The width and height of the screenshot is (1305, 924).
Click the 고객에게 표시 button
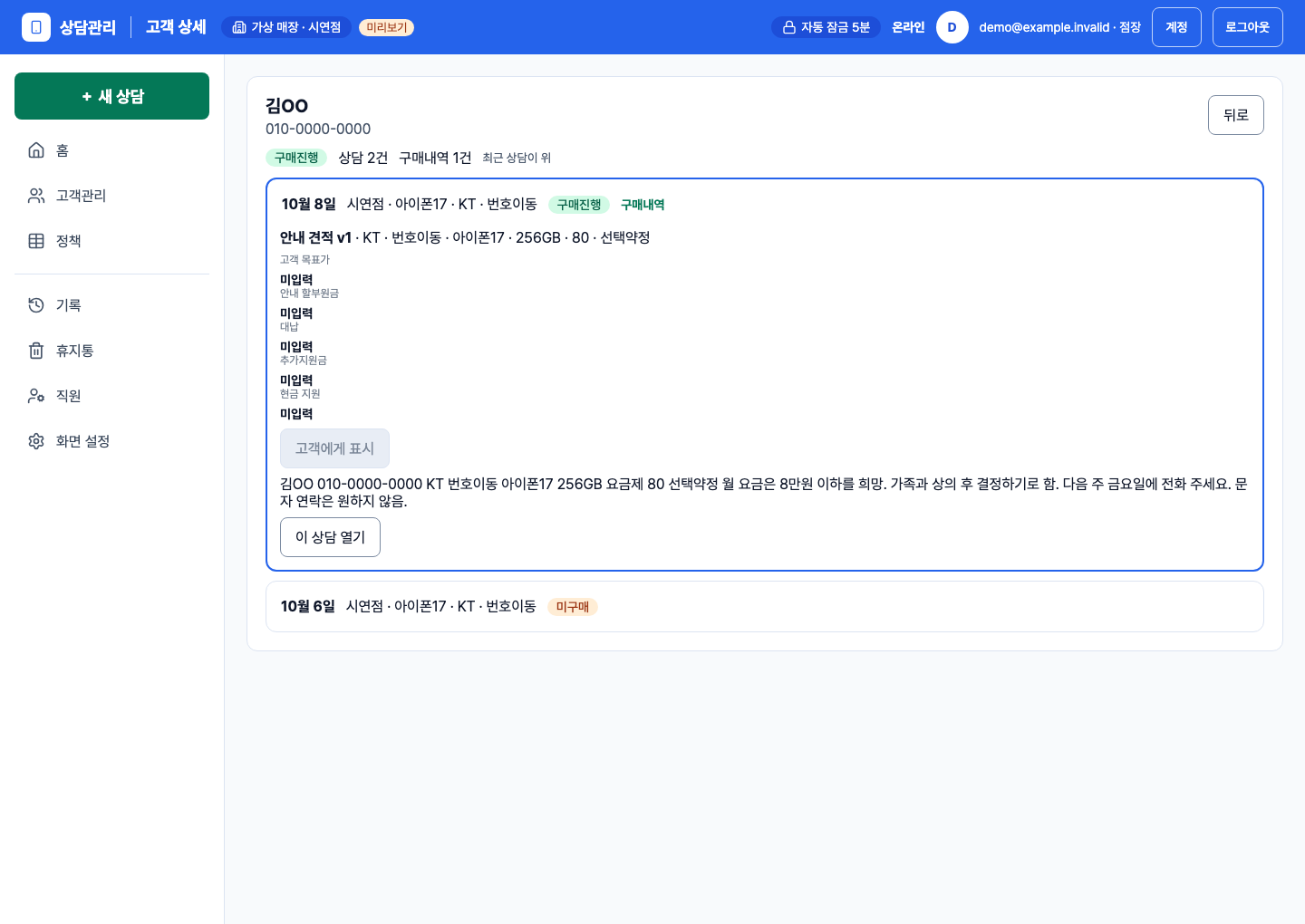[x=334, y=448]
